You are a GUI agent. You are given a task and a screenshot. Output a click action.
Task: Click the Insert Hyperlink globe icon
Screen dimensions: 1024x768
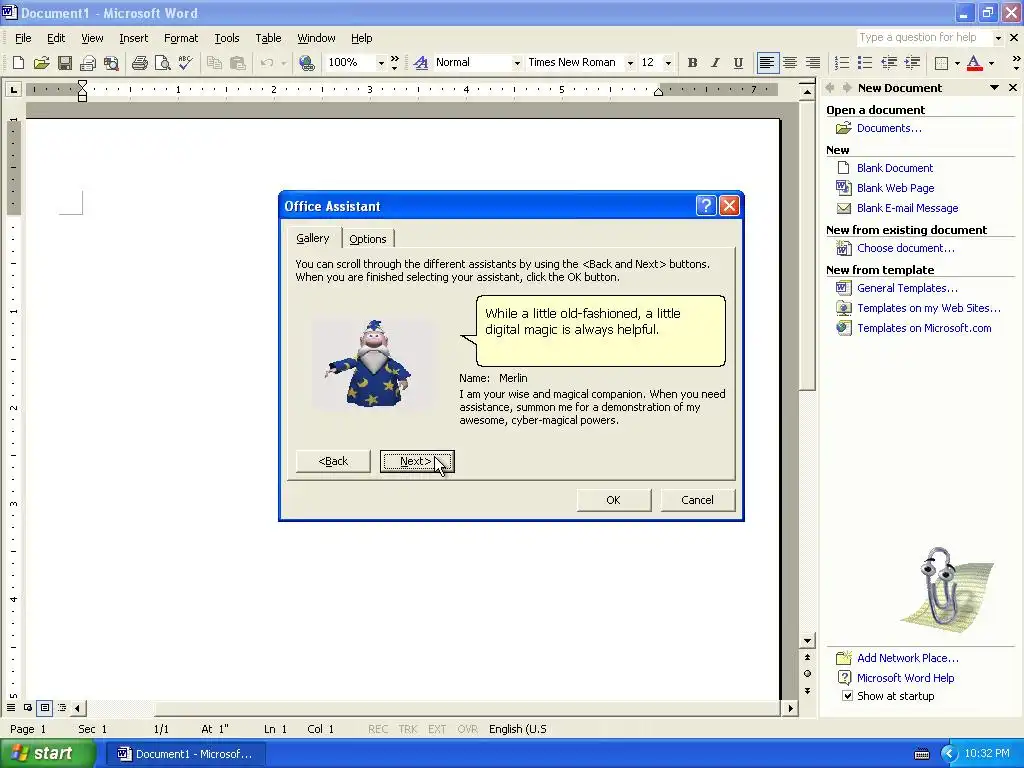coord(306,63)
